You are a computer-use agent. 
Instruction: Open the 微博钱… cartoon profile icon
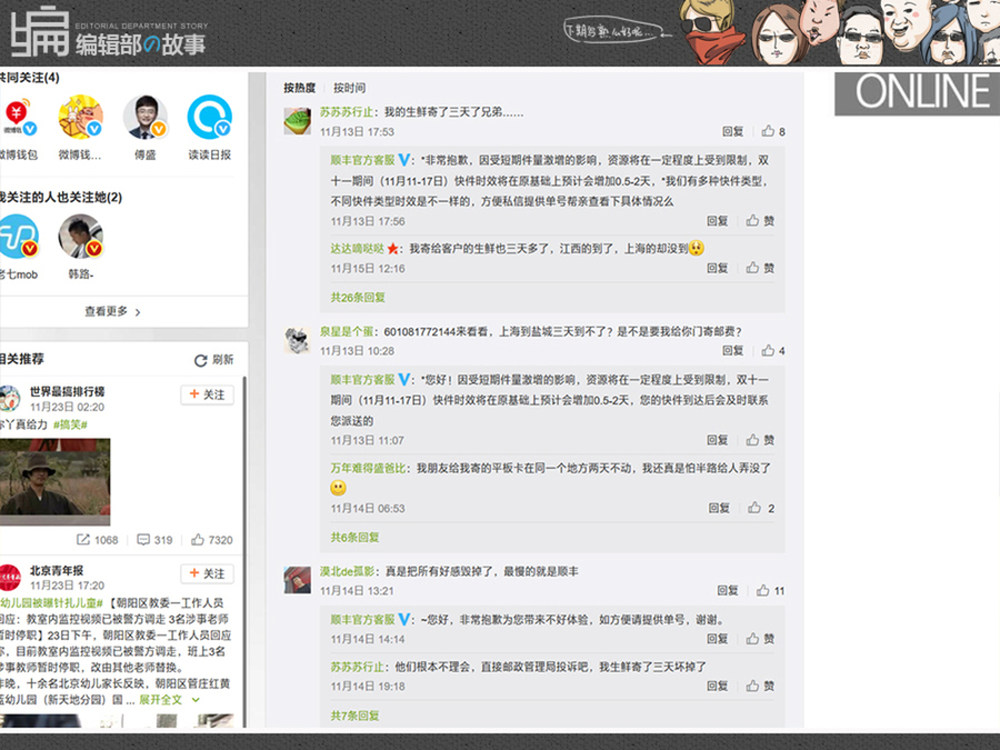(80, 117)
